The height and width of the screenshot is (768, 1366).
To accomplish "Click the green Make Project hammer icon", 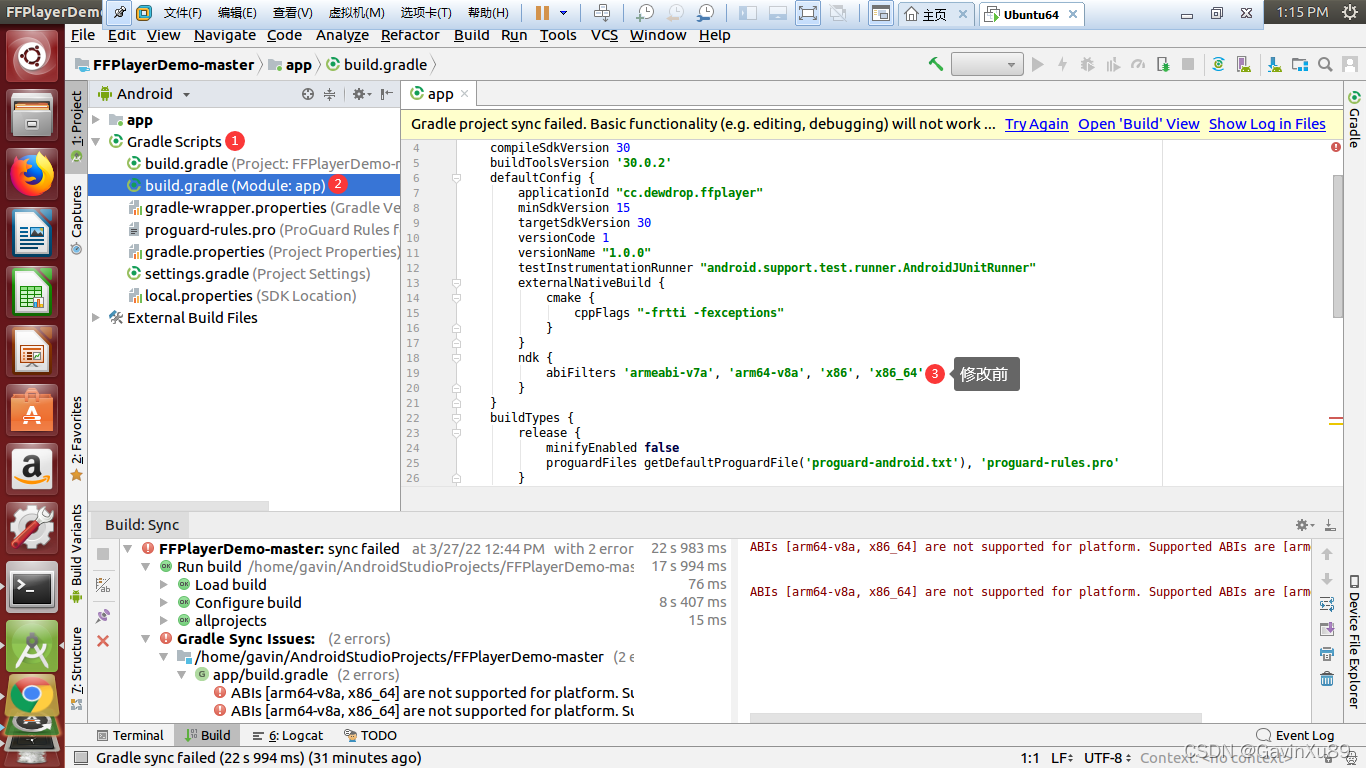I will coord(936,64).
